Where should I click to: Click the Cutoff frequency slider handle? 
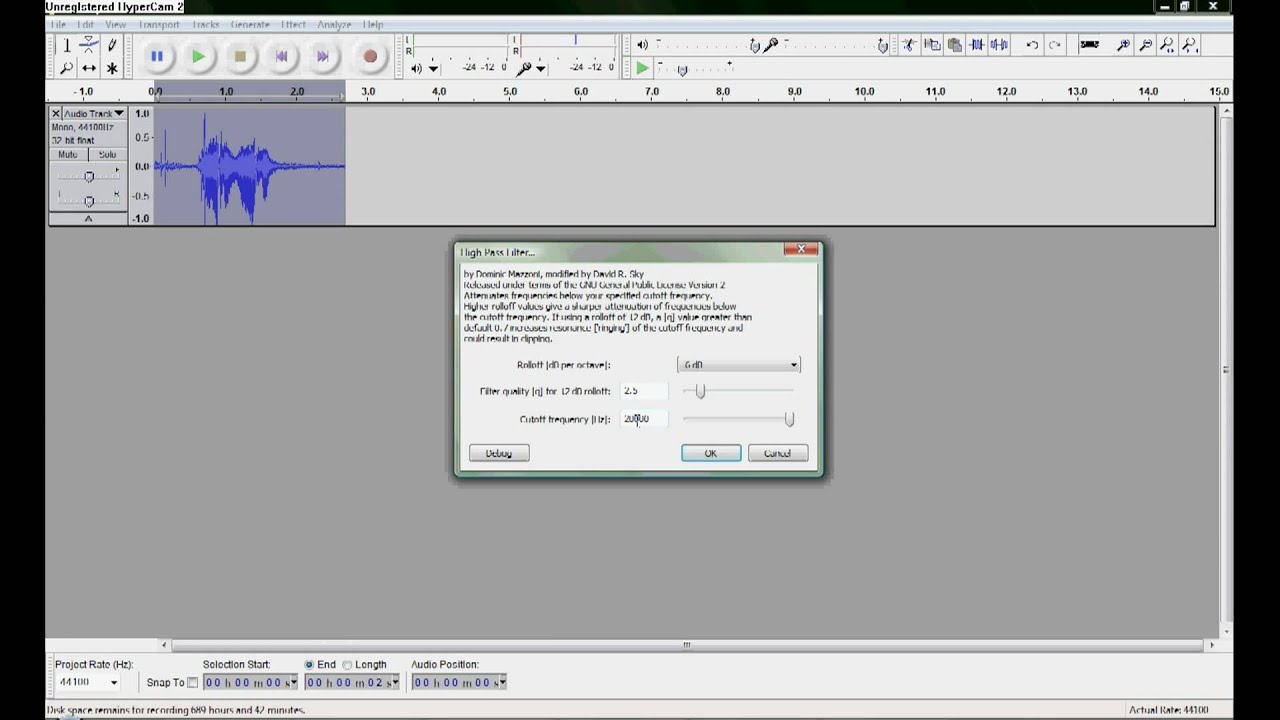click(789, 419)
